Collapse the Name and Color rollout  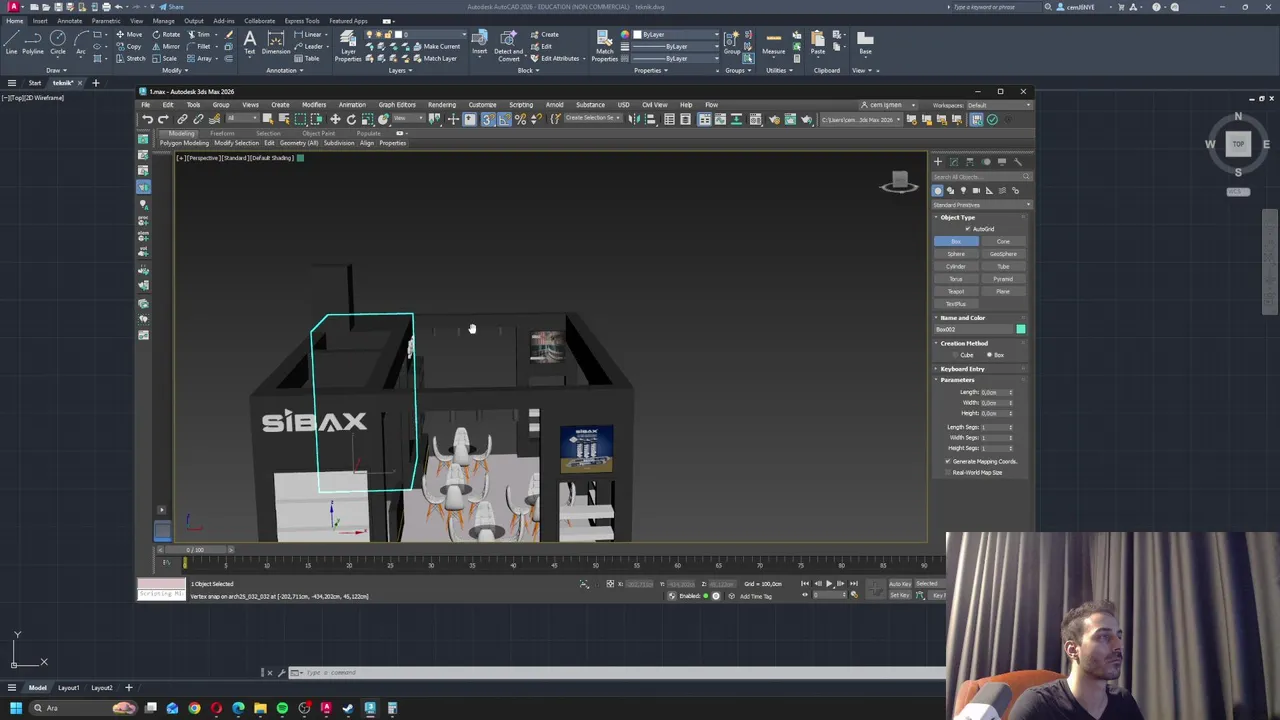click(982, 318)
